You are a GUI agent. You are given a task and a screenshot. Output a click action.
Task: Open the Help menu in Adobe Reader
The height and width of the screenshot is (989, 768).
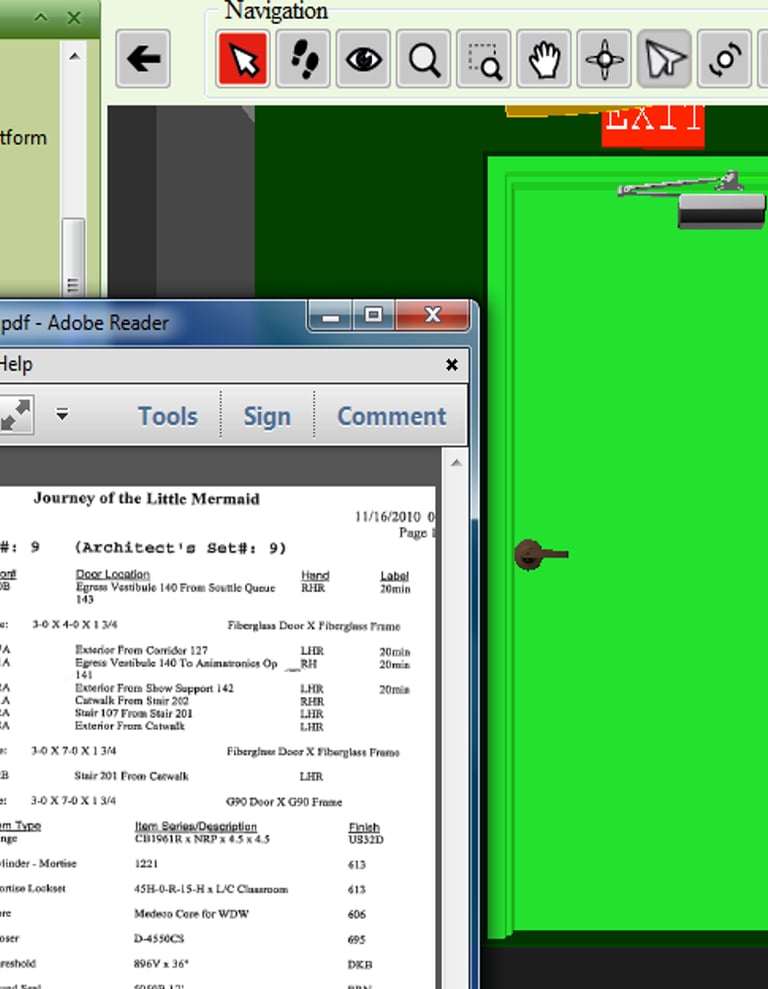pyautogui.click(x=16, y=364)
